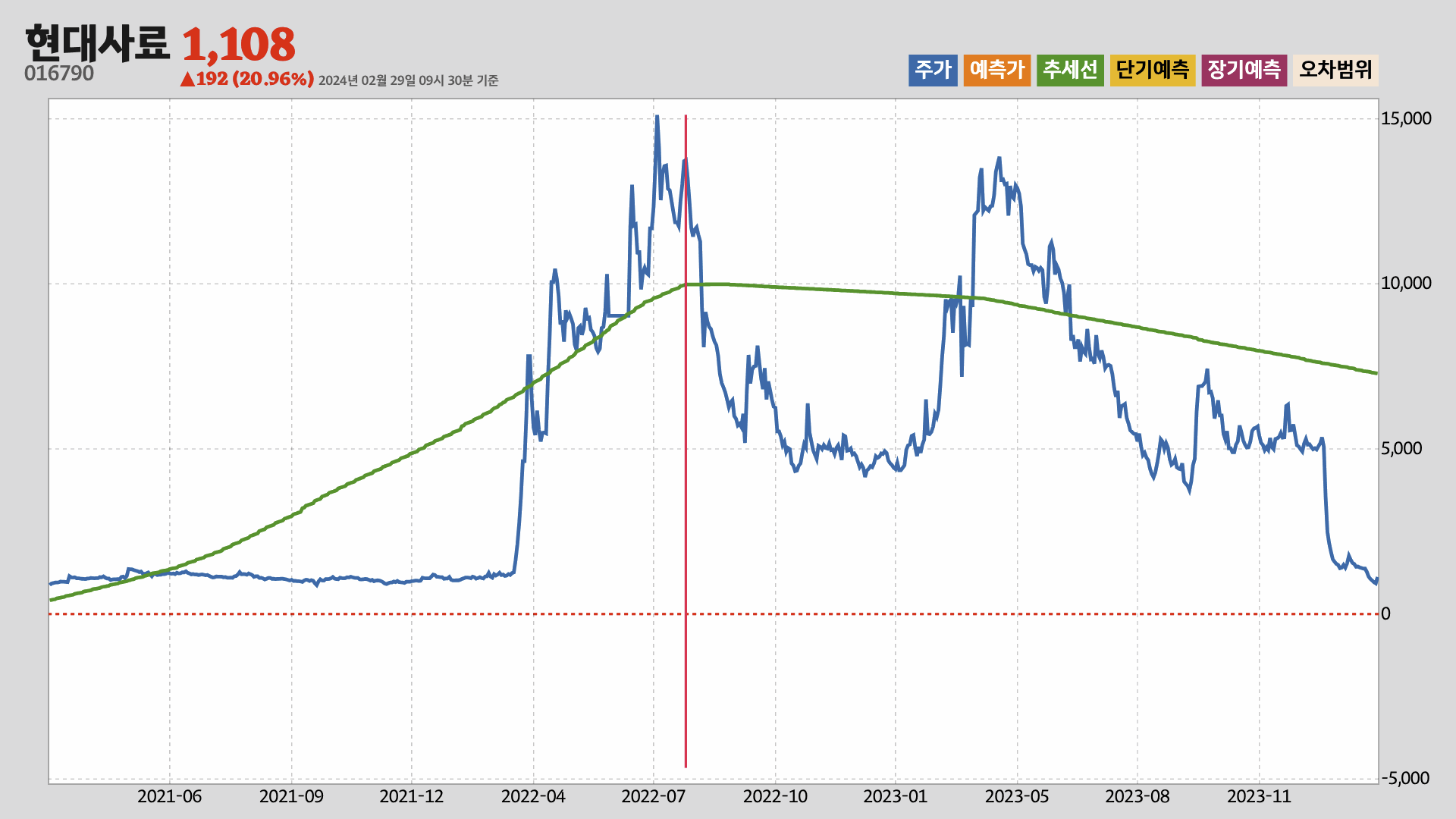Screen dimensions: 1456x819
Task: Click the timestamp 2024년 02월 29일 09시 30분 기준
Action: pyautogui.click(x=408, y=80)
